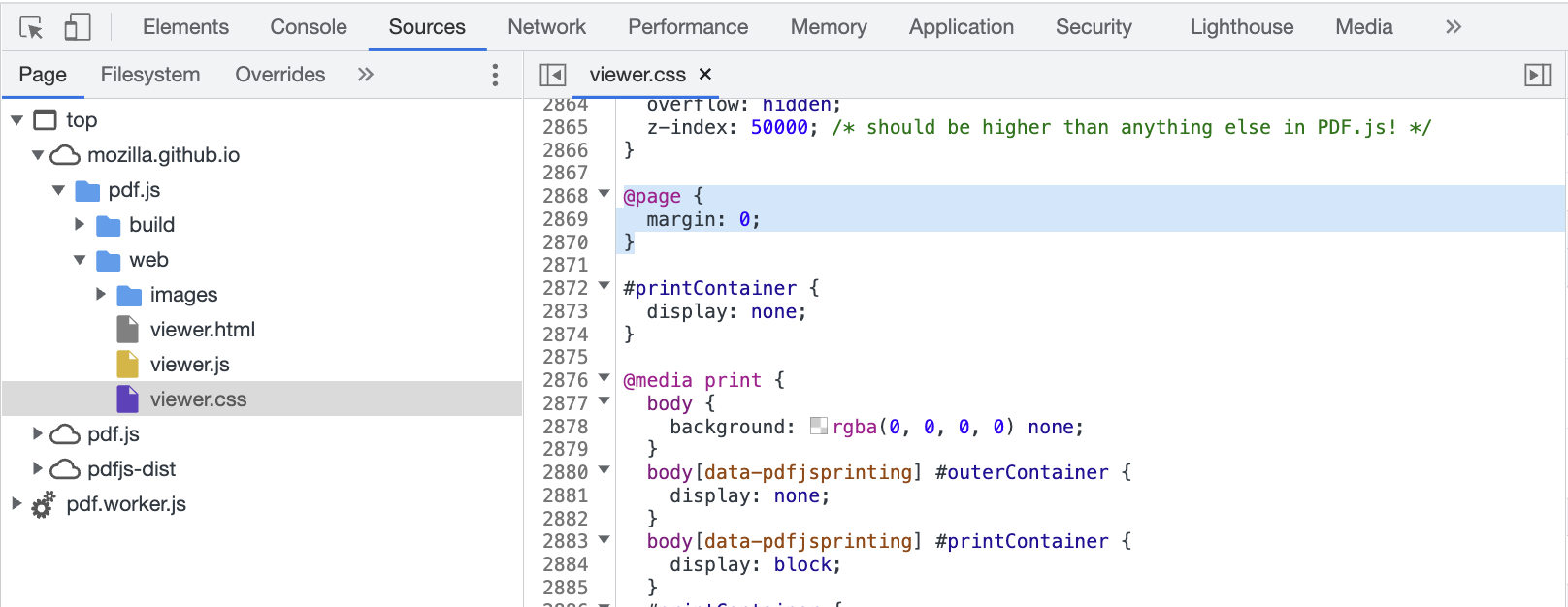Image resolution: width=1568 pixels, height=607 pixels.
Task: Click the pdf.worker.js gear icon
Action: (44, 505)
